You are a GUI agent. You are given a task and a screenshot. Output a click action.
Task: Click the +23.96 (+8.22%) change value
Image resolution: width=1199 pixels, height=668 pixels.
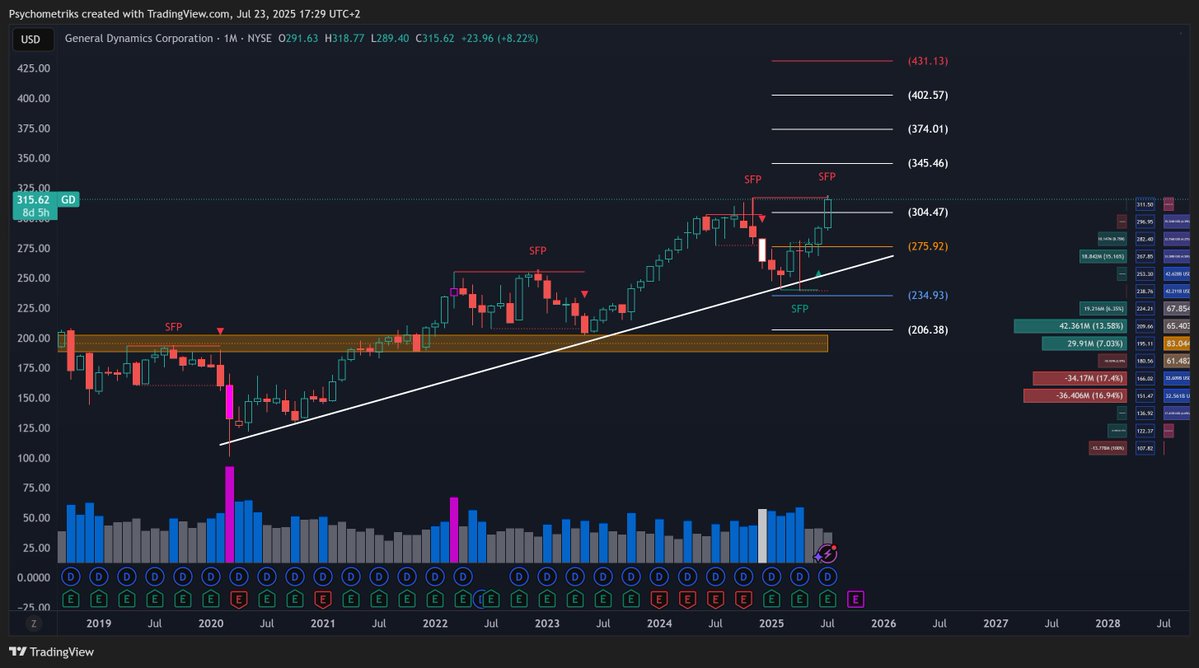point(499,38)
